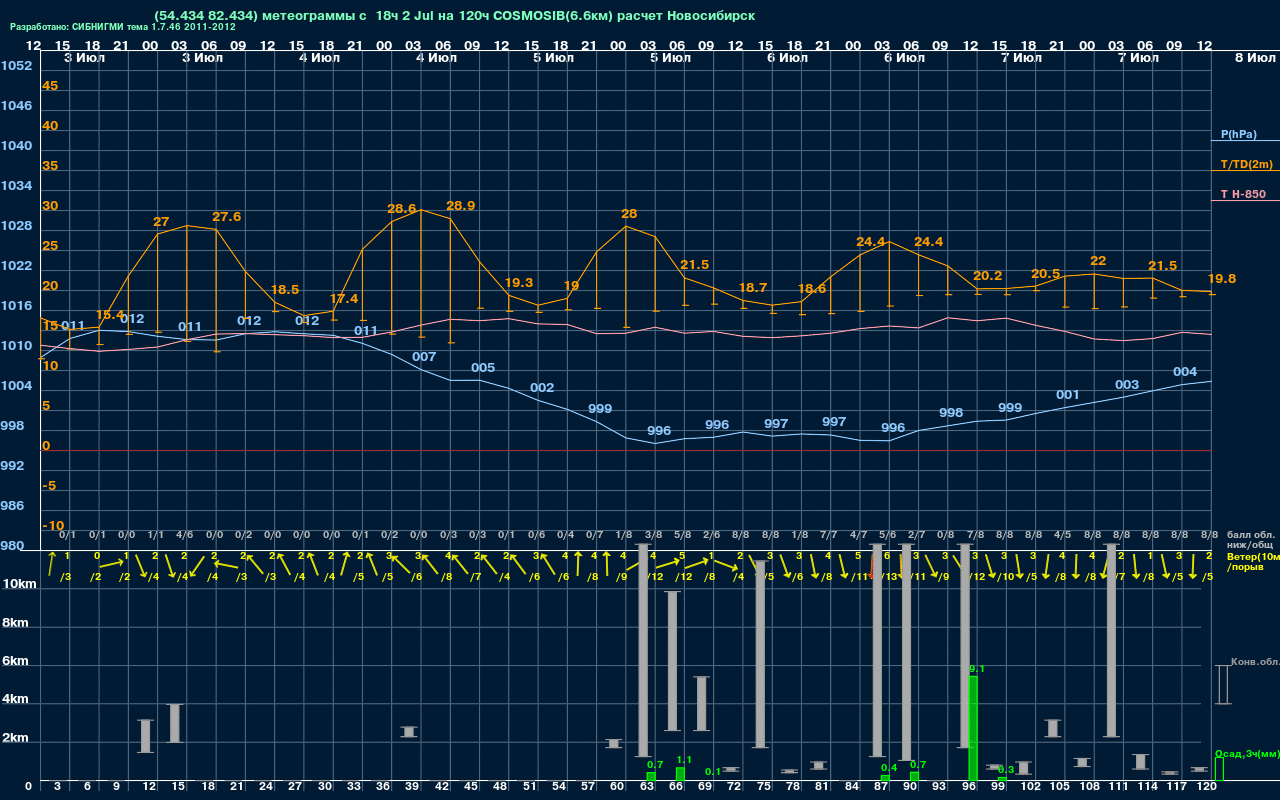Click the 20.5 temperature label

point(1045,273)
